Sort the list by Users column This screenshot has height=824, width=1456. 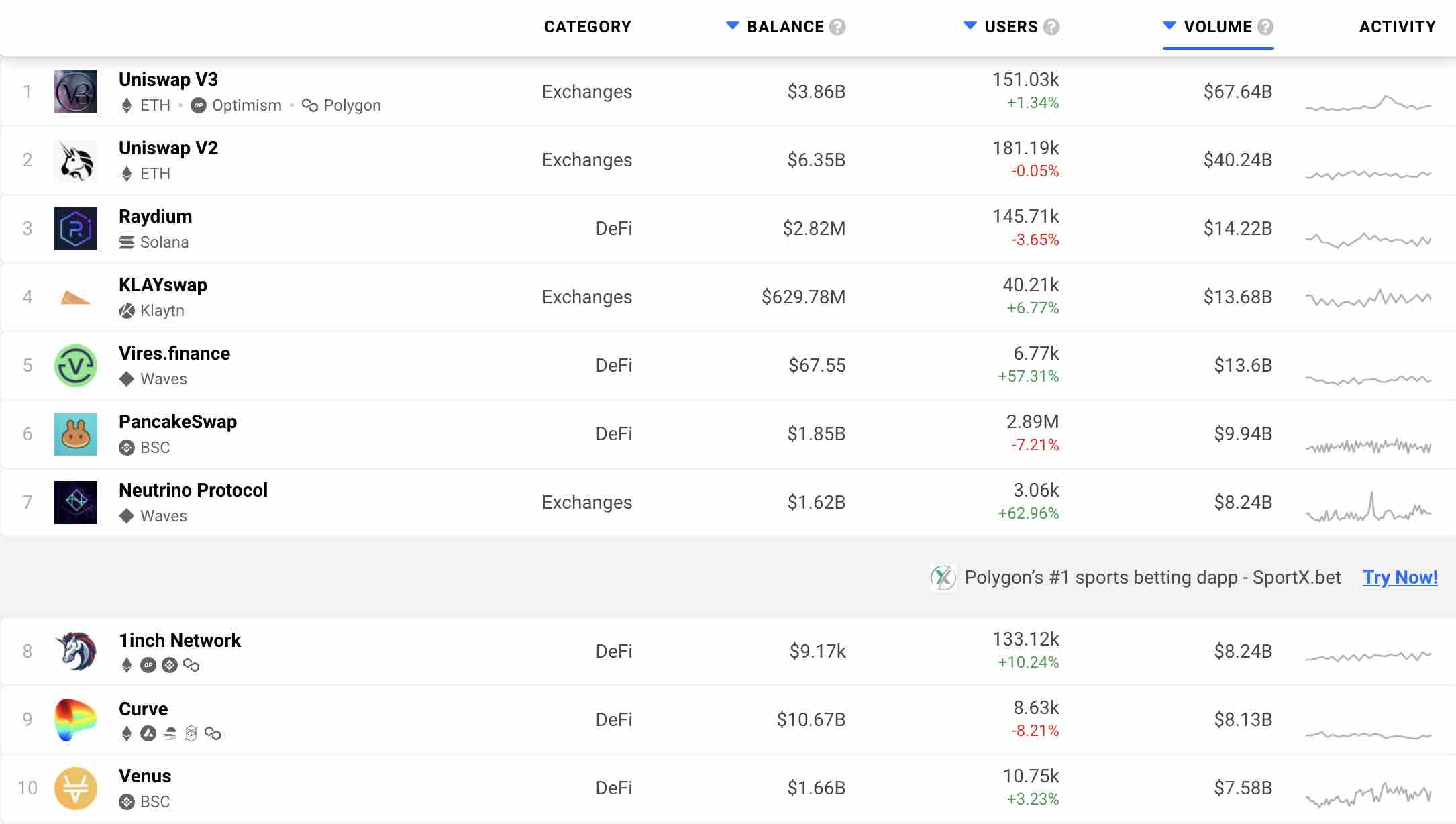[1010, 27]
